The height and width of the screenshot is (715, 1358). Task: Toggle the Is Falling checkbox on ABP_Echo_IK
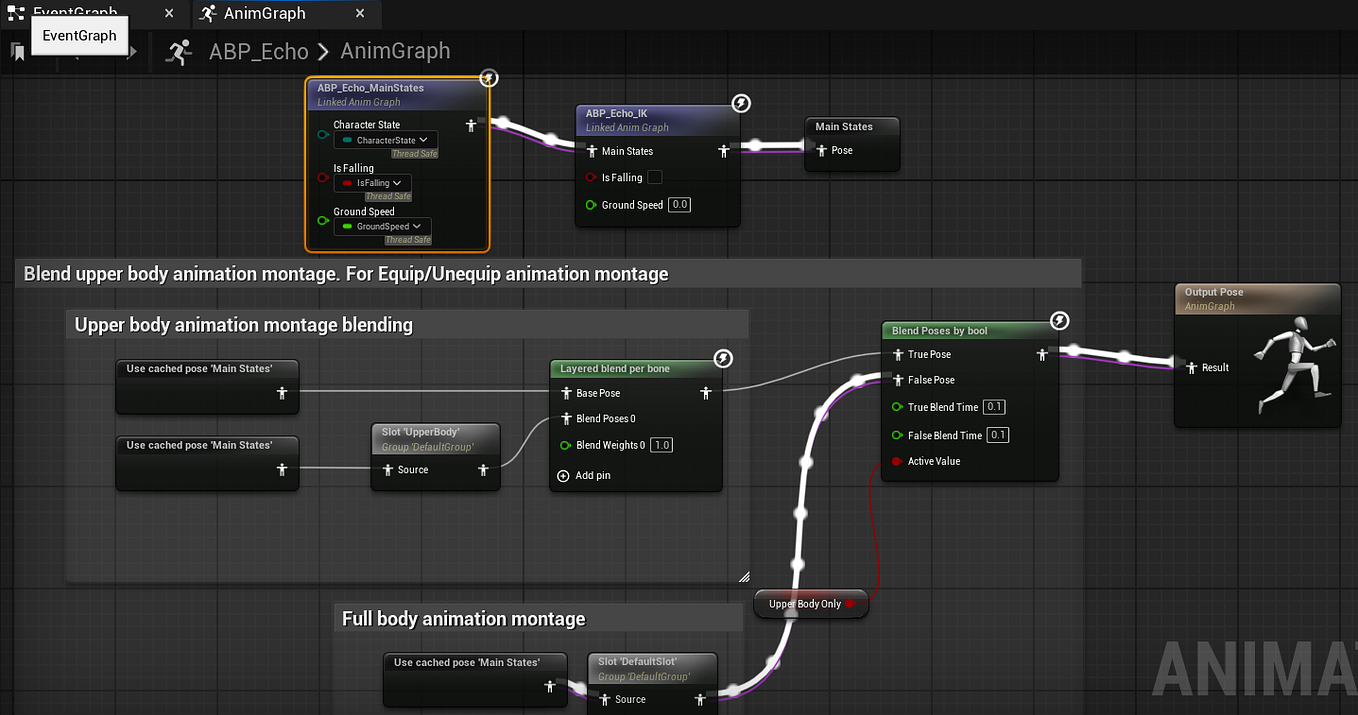(654, 177)
